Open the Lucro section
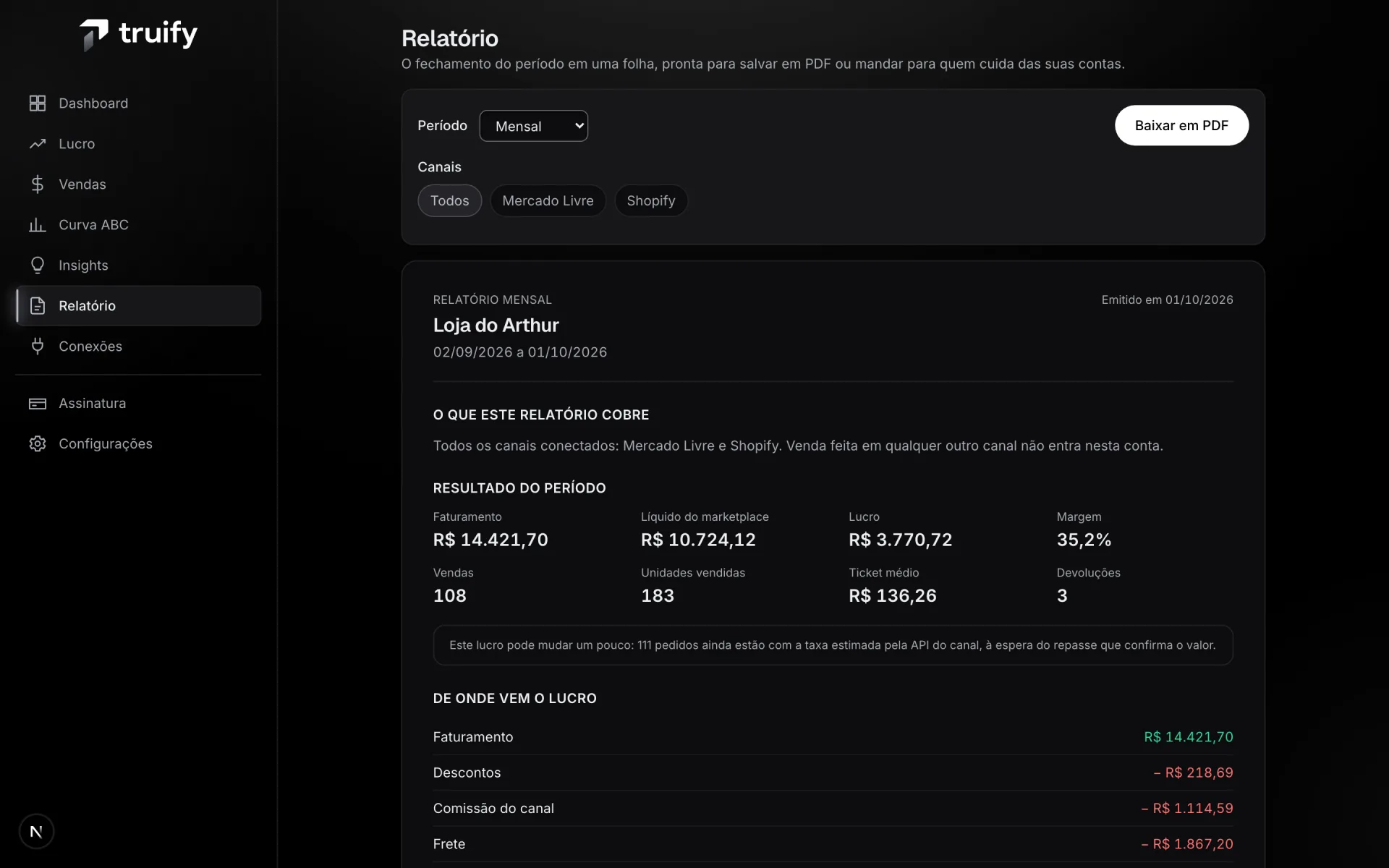 [x=138, y=144]
